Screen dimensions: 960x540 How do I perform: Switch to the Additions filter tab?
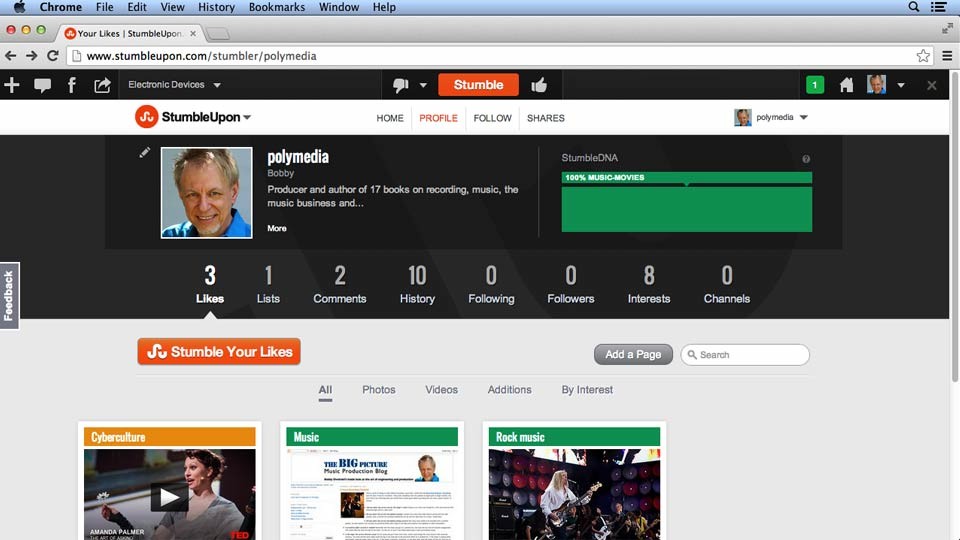click(x=509, y=389)
